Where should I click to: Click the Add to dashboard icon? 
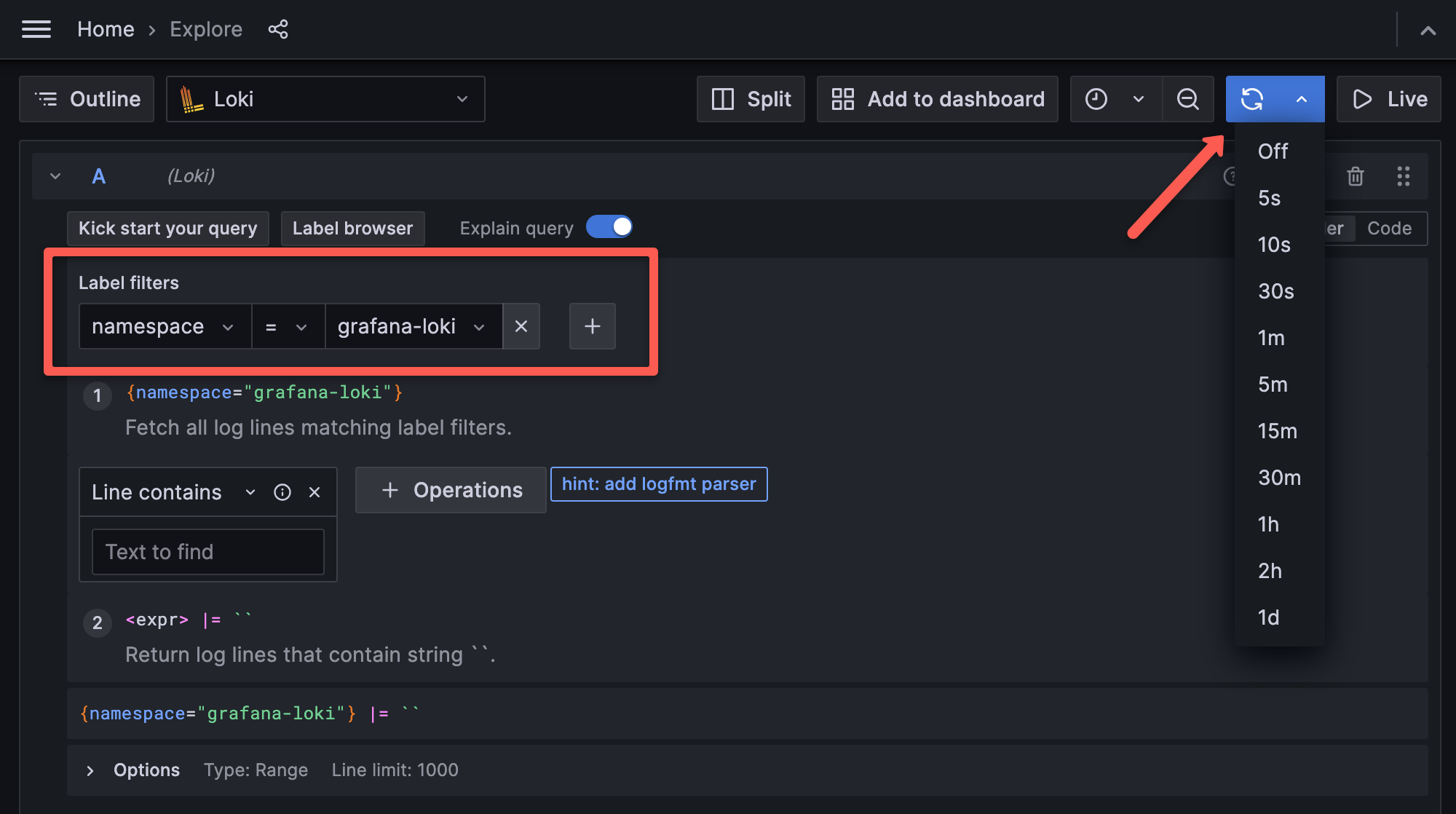(843, 99)
